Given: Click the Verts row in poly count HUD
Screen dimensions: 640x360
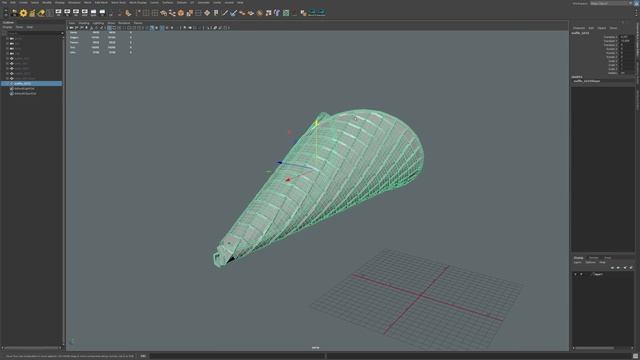Looking at the screenshot, I should (100, 32).
